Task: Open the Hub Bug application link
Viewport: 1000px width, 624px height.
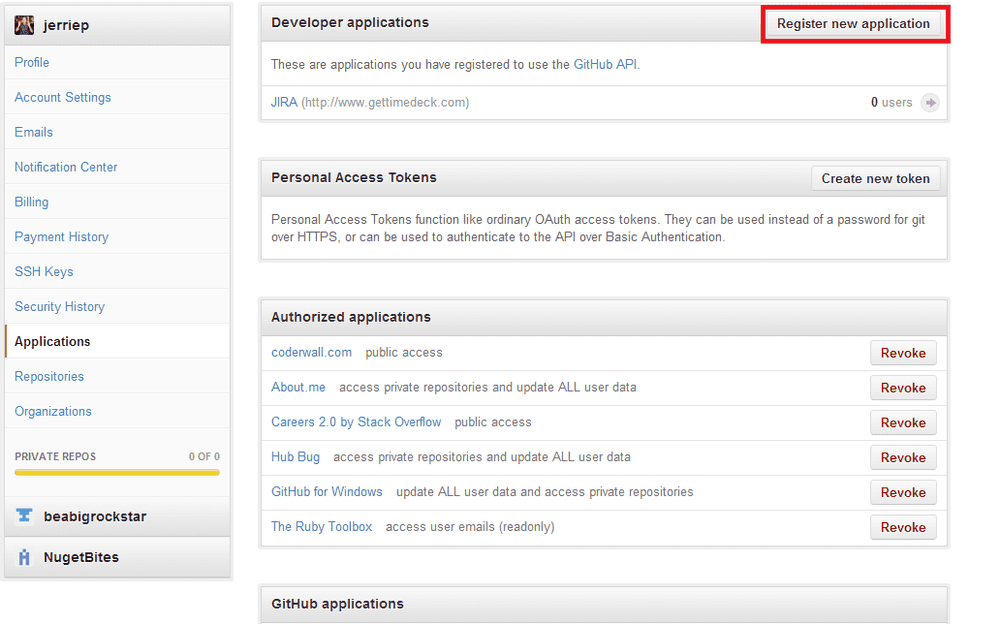Action: point(296,457)
